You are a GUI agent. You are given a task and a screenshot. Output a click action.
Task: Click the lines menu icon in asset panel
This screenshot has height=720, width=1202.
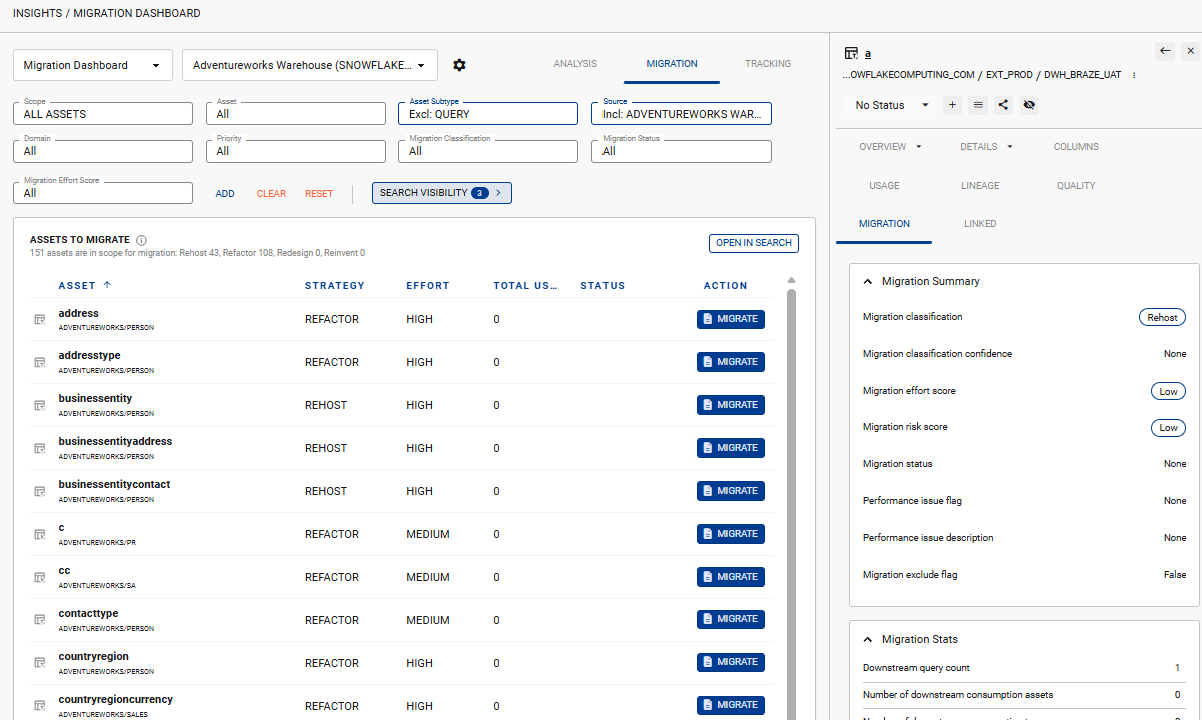click(978, 105)
